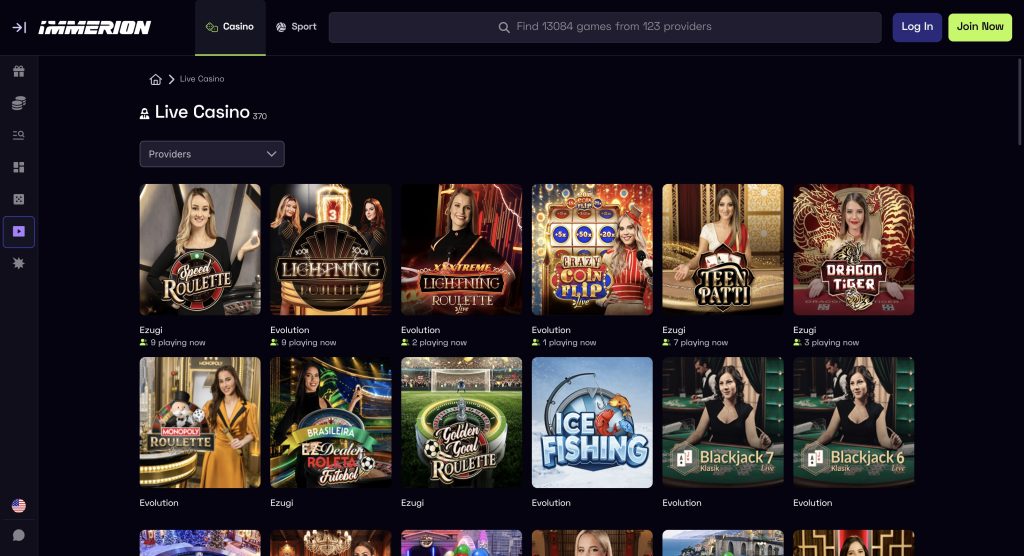Open XXXtreme Lightning Roulette thumbnail
The height and width of the screenshot is (556, 1024).
coord(461,250)
